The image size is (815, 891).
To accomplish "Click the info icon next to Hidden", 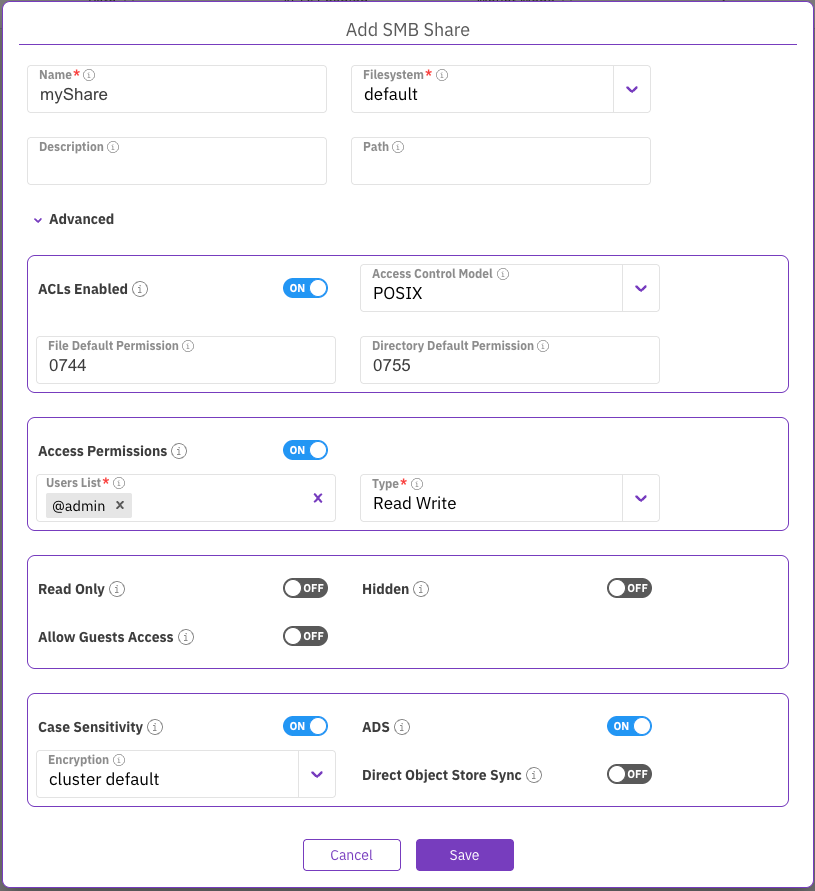I will coord(421,589).
